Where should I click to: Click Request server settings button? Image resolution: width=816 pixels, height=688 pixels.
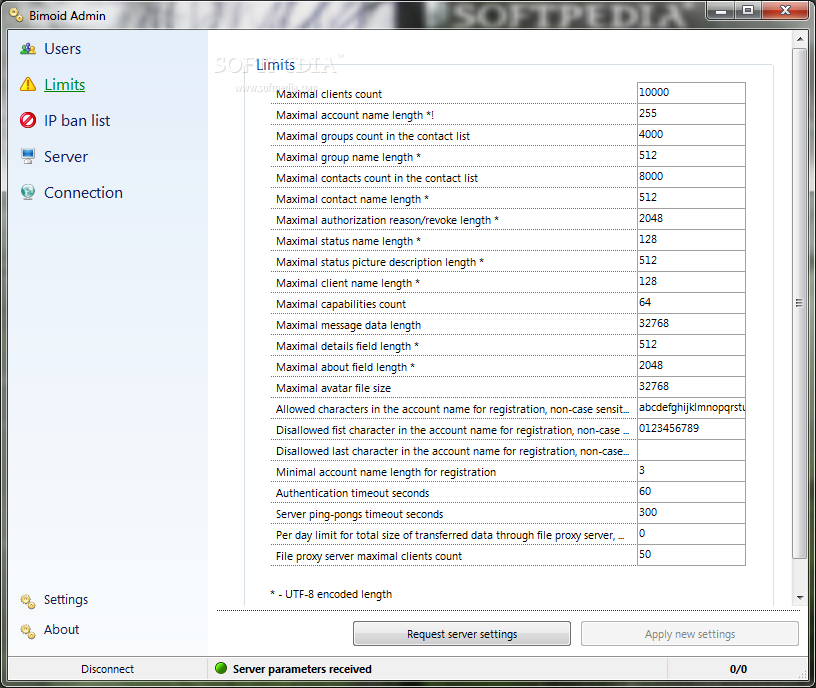click(x=462, y=634)
